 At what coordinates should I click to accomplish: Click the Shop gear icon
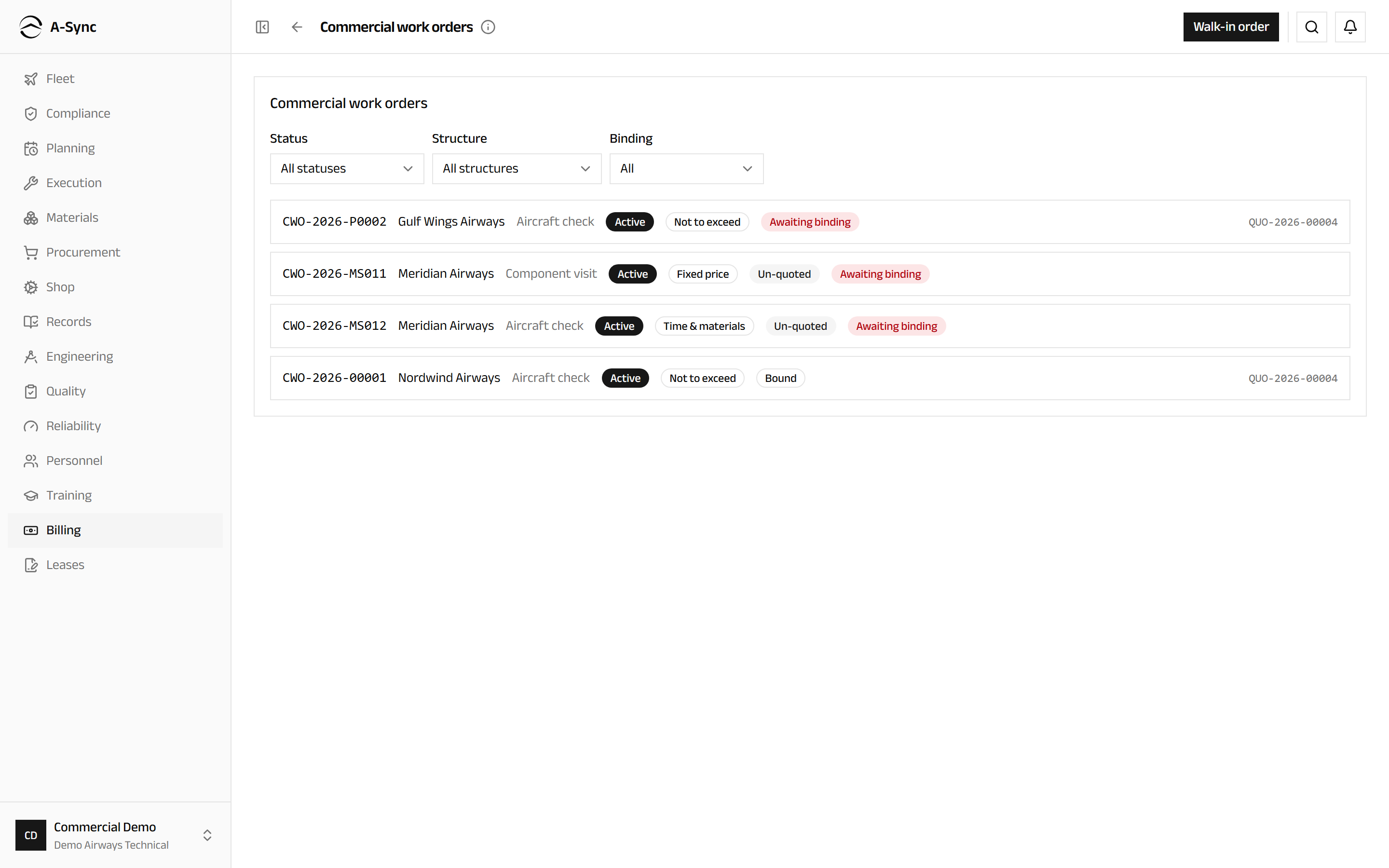31,287
